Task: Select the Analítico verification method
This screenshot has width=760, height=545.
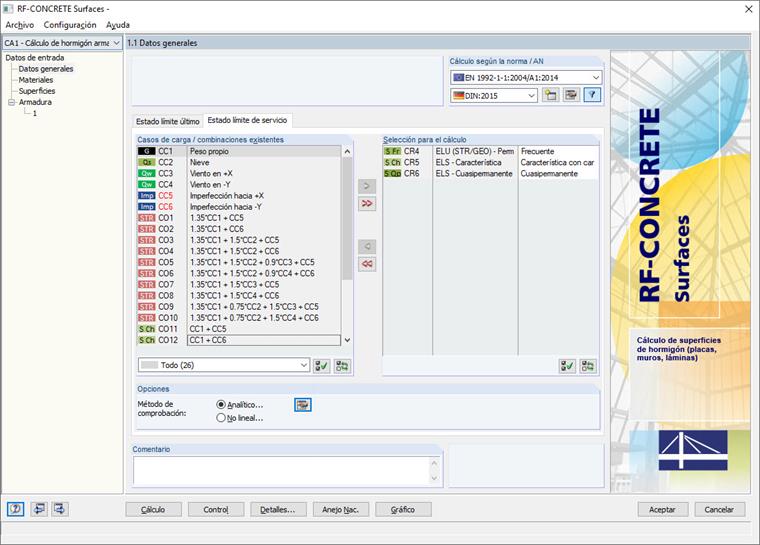Action: click(x=221, y=404)
